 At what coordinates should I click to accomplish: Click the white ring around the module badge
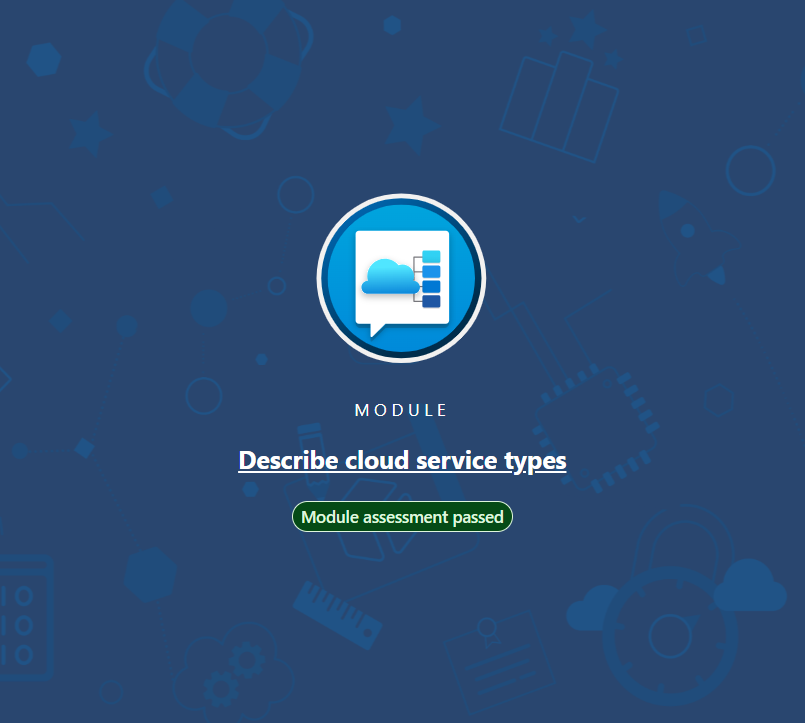[x=322, y=278]
